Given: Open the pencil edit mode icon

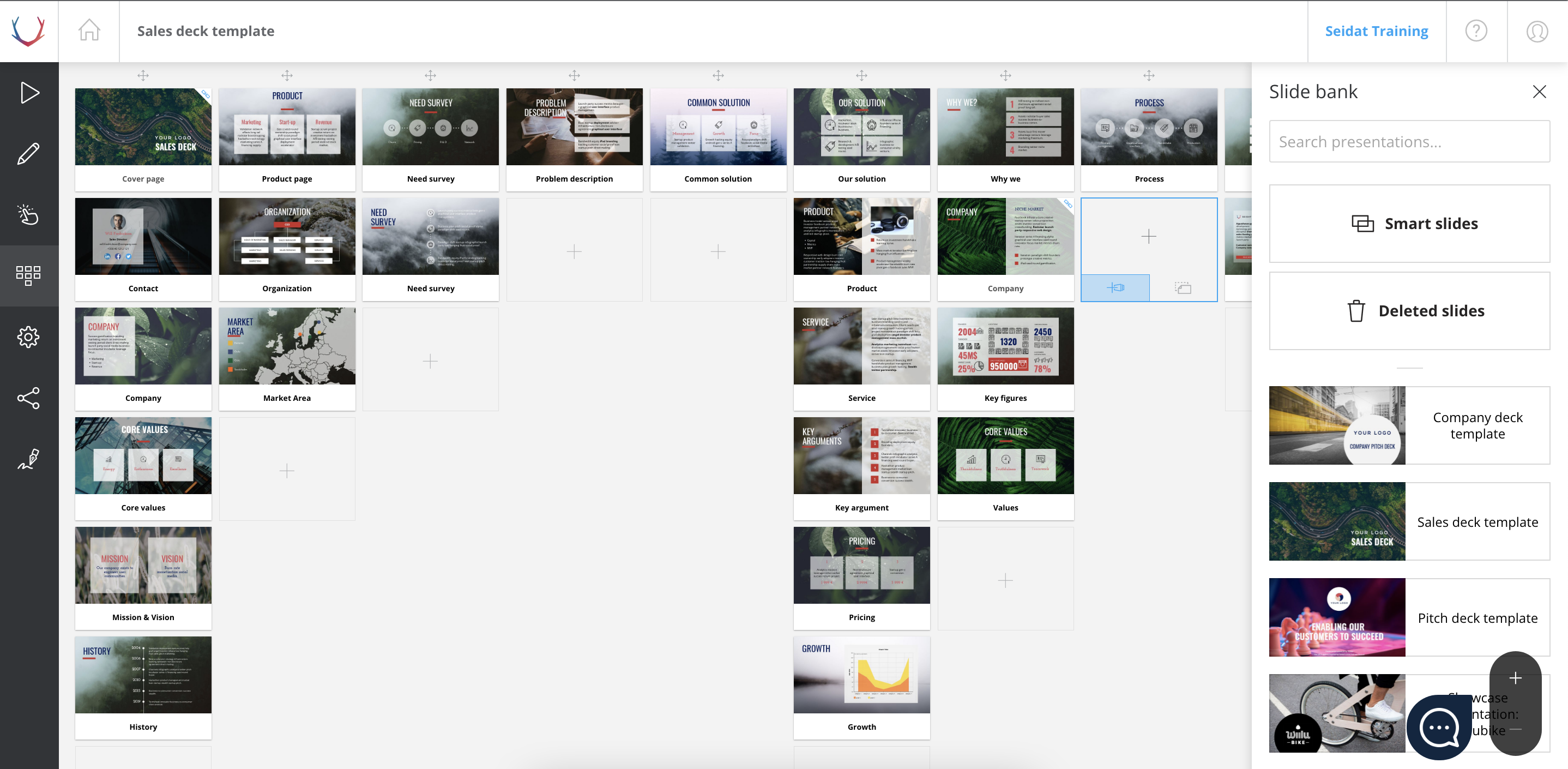Looking at the screenshot, I should tap(28, 154).
